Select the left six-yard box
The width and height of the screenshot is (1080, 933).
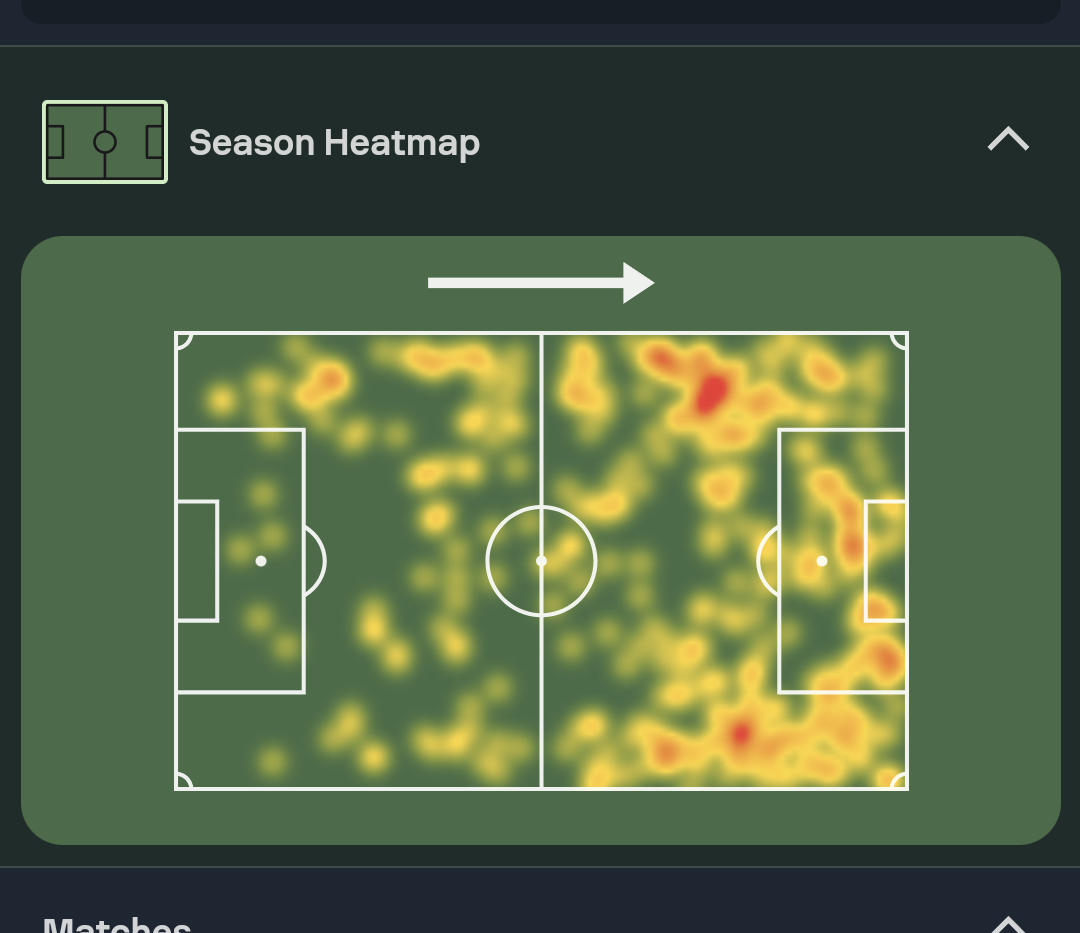(197, 561)
